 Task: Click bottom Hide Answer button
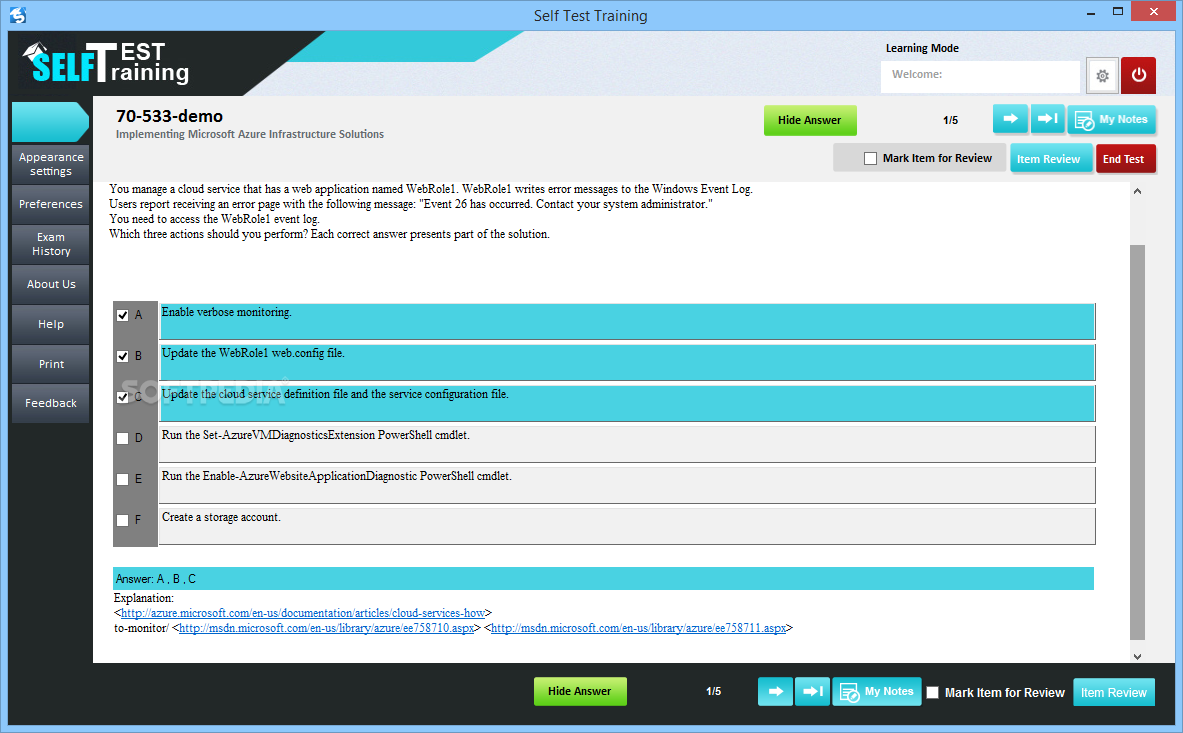tap(579, 692)
